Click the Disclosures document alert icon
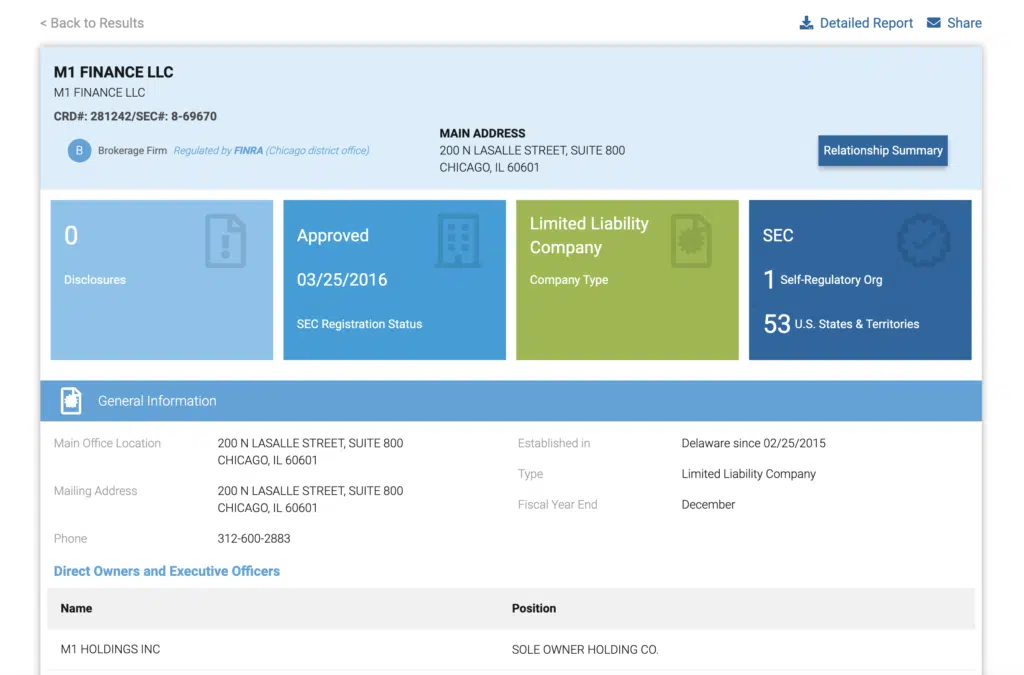The image size is (1024, 675). (x=225, y=240)
